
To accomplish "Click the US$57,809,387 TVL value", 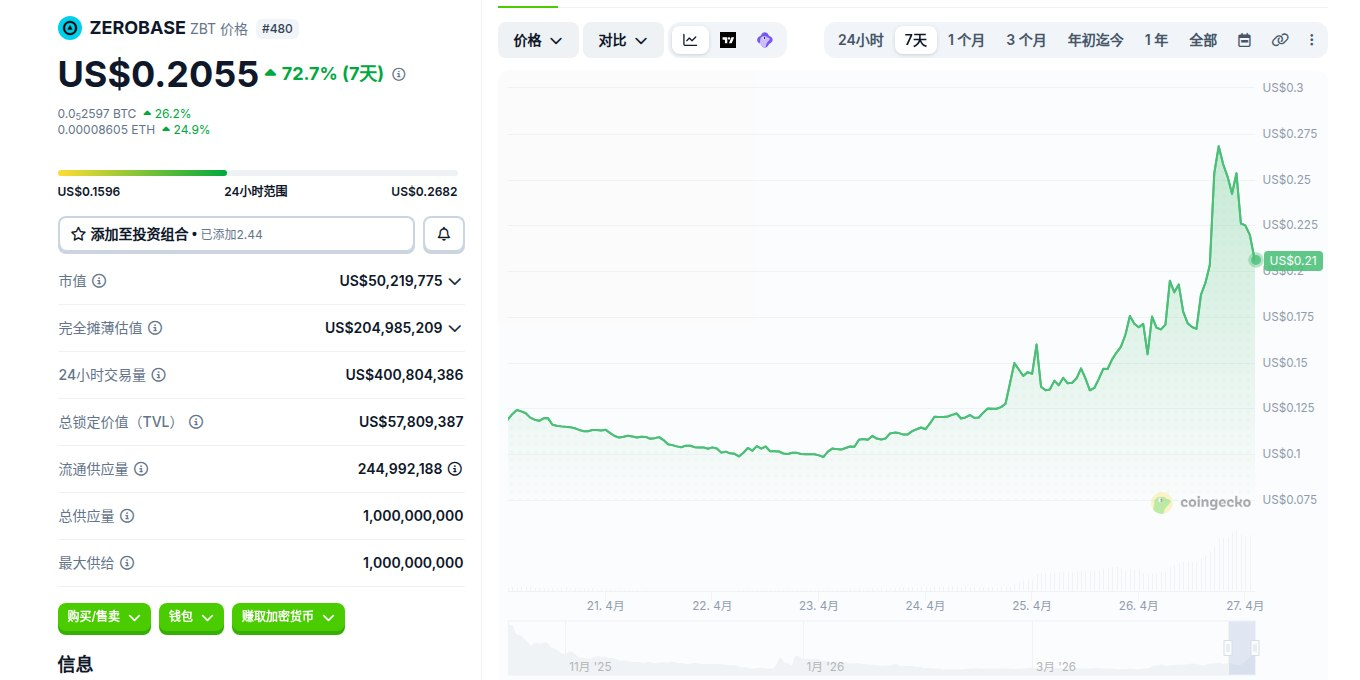I will click(411, 422).
